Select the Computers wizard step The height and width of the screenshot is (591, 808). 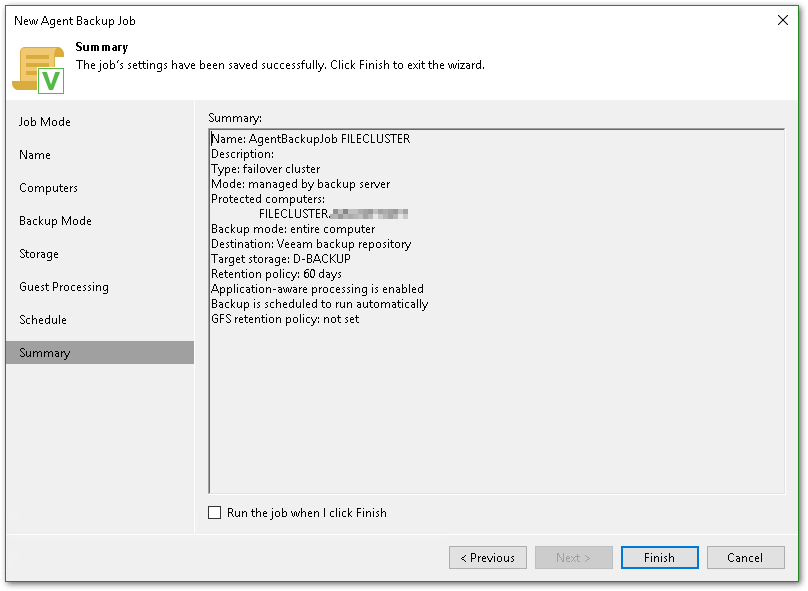pos(48,188)
